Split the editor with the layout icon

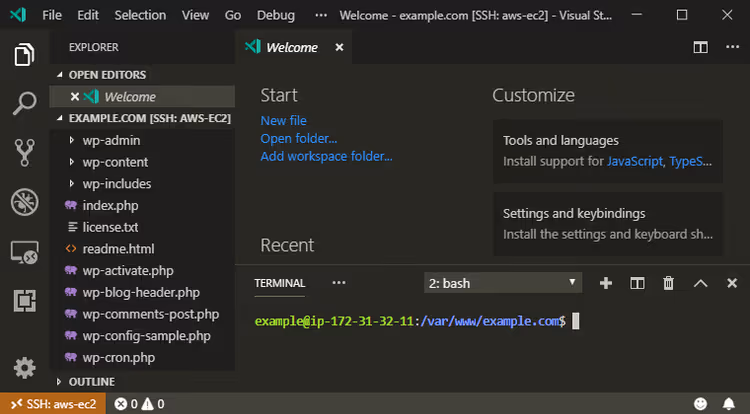pyautogui.click(x=700, y=47)
